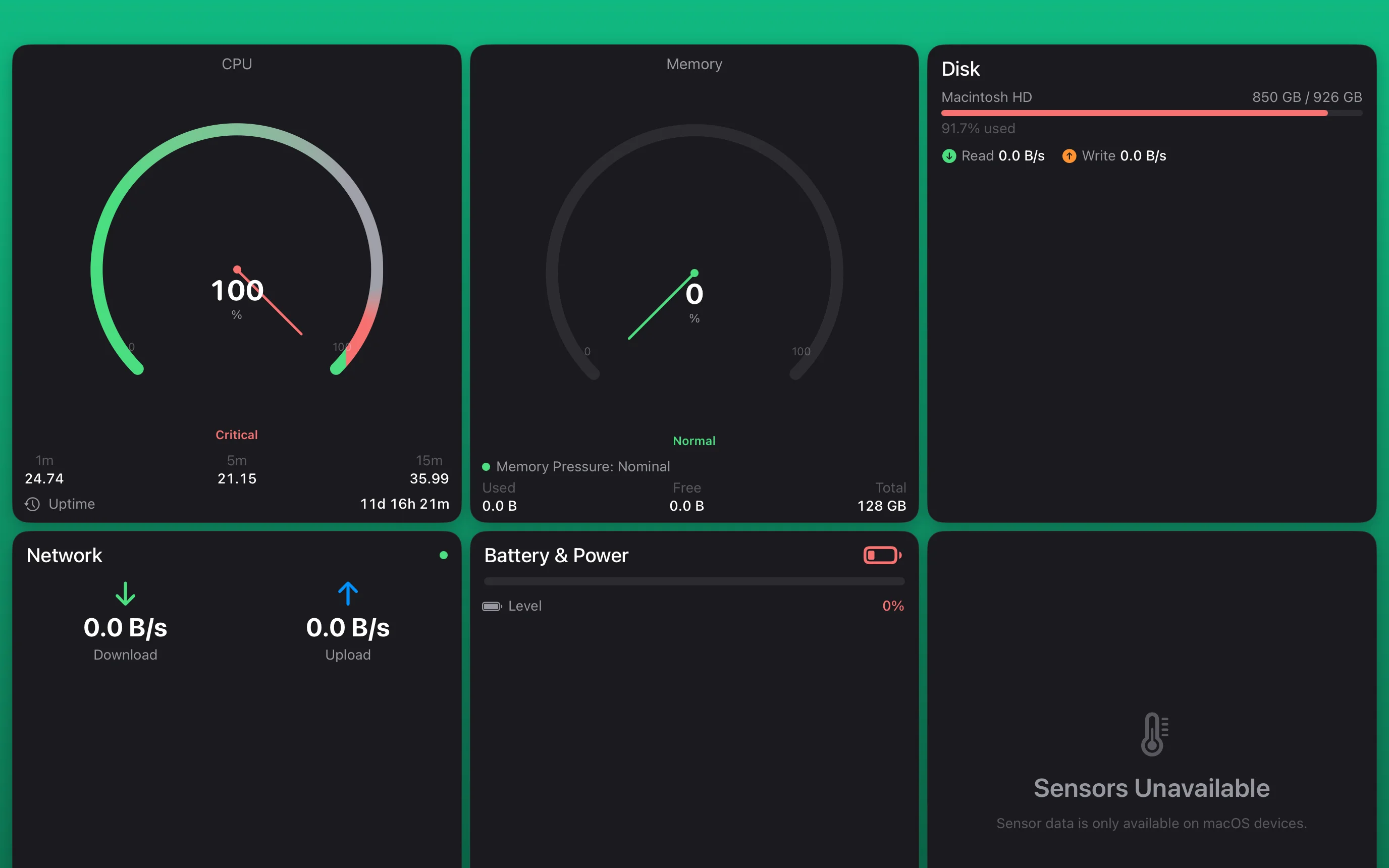The image size is (1389, 868).
Task: Click the battery 0% value
Action: 893,606
